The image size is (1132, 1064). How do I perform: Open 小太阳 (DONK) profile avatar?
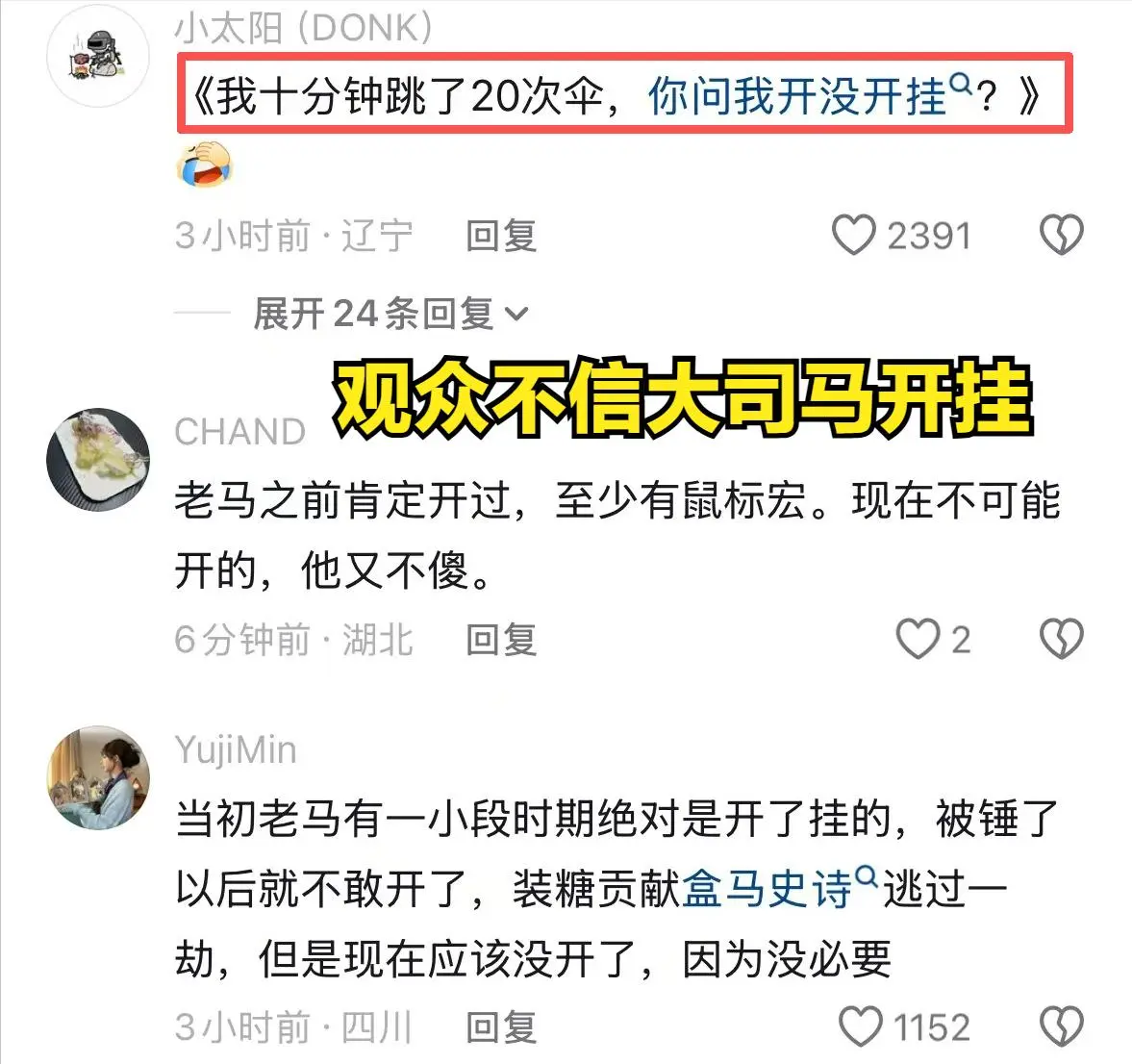[x=98, y=57]
